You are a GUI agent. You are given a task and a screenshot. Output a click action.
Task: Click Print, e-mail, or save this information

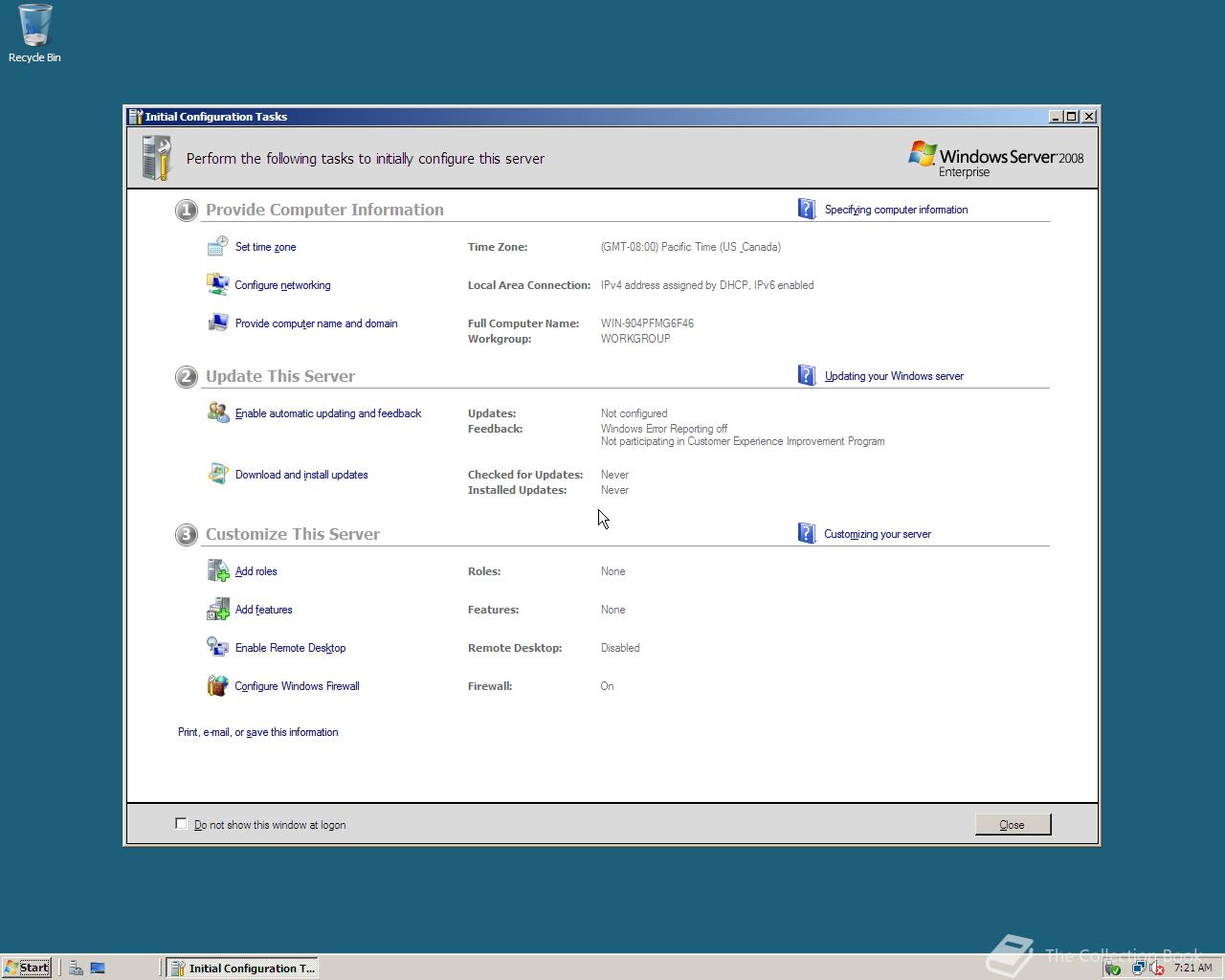click(x=257, y=732)
